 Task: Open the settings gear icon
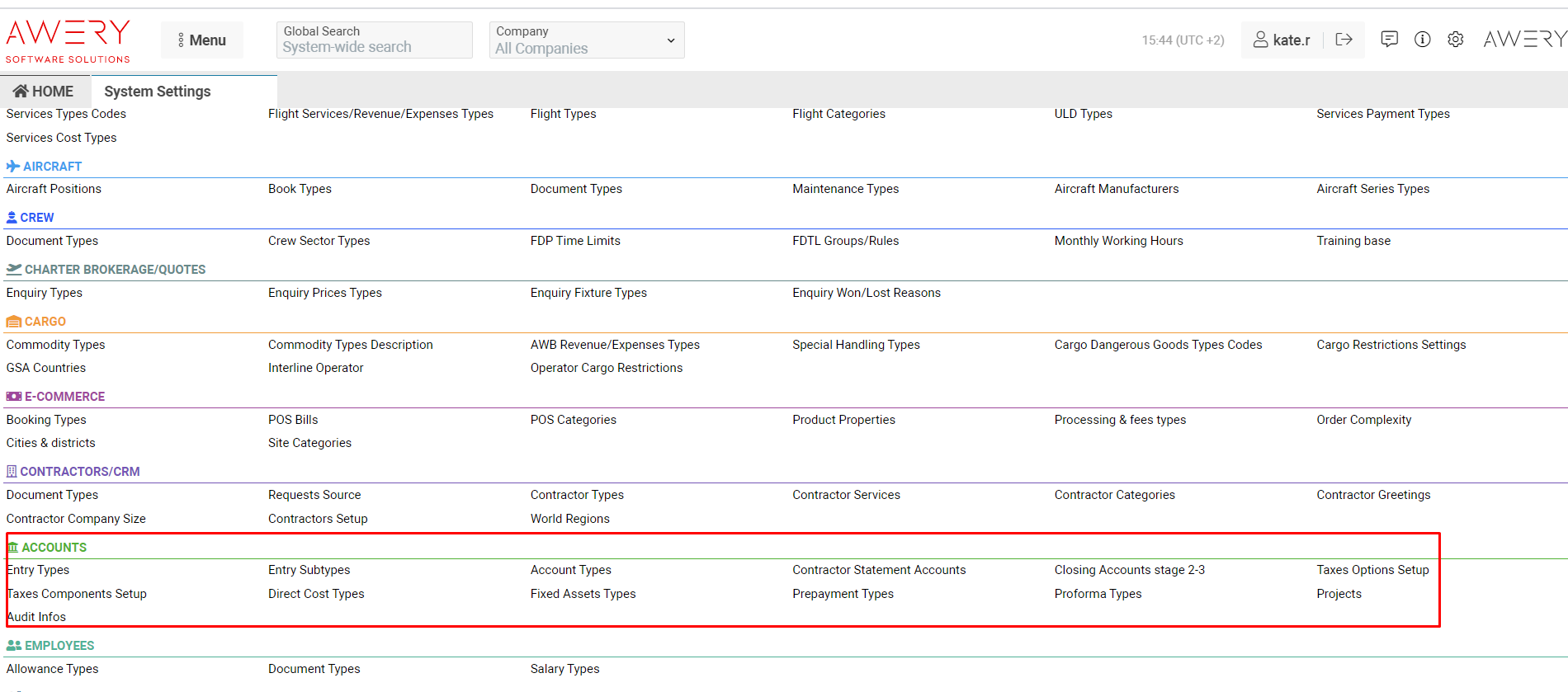(x=1455, y=40)
